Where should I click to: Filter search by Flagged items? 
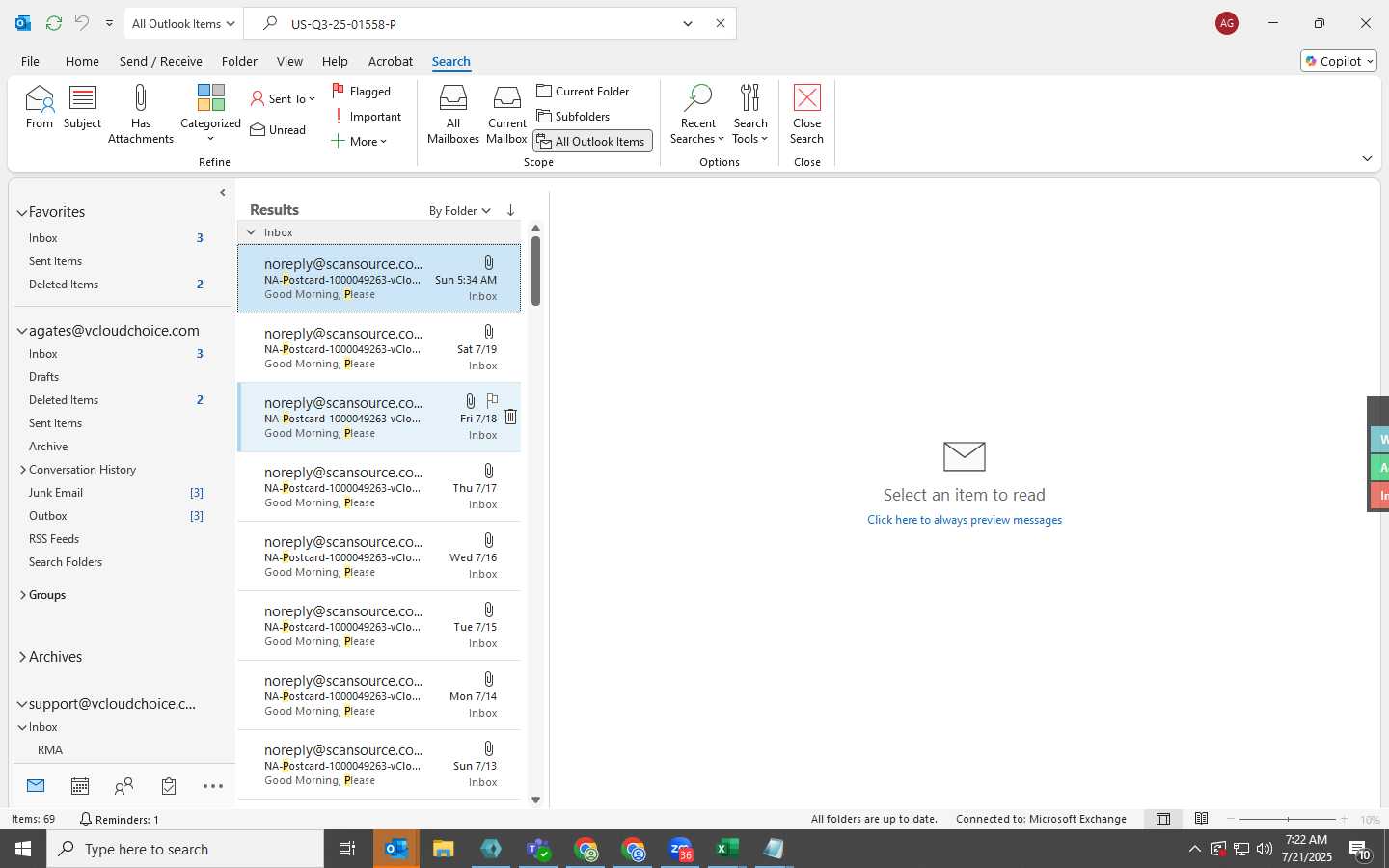[x=362, y=91]
